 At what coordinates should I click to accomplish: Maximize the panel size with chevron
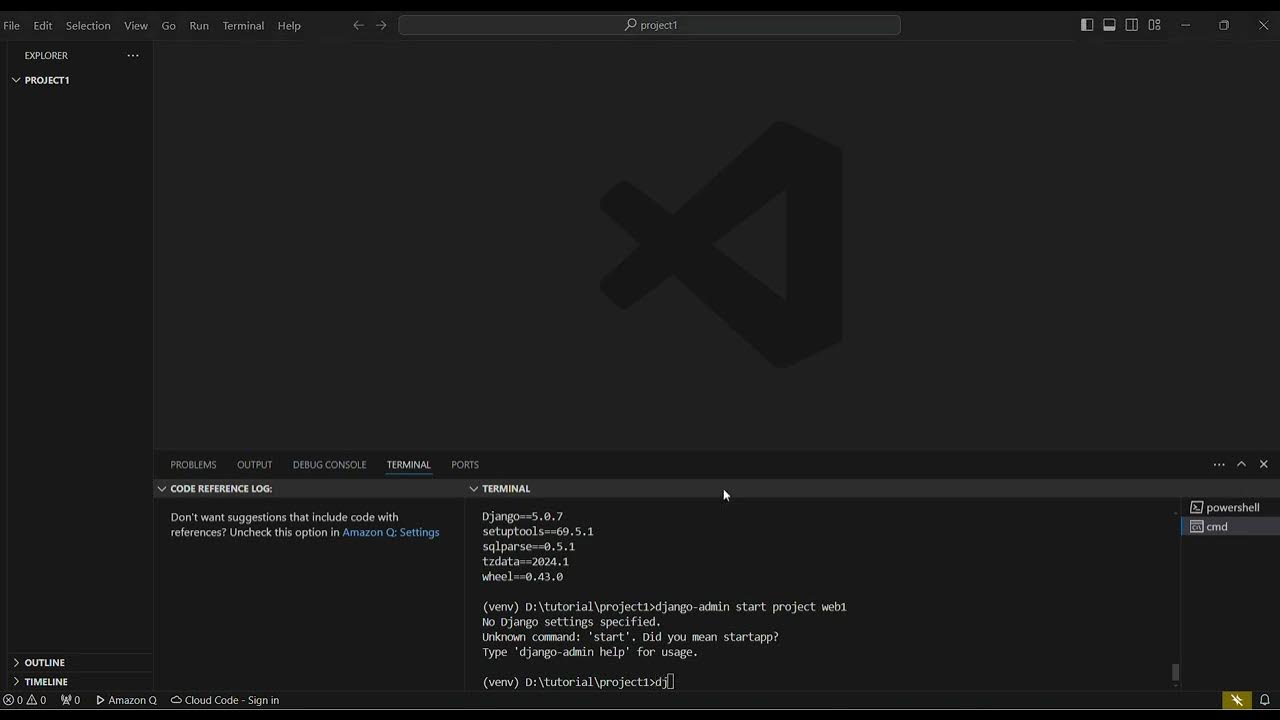coord(1241,464)
